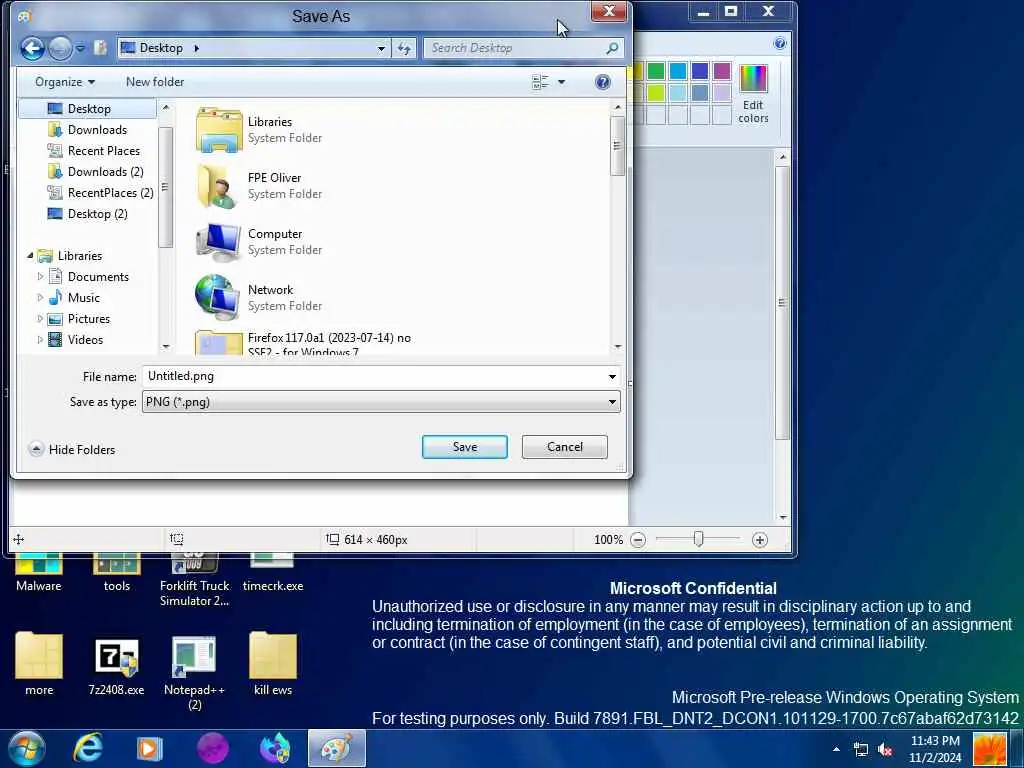Click the change view icon
Screen dimensions: 1024x768
(x=540, y=82)
